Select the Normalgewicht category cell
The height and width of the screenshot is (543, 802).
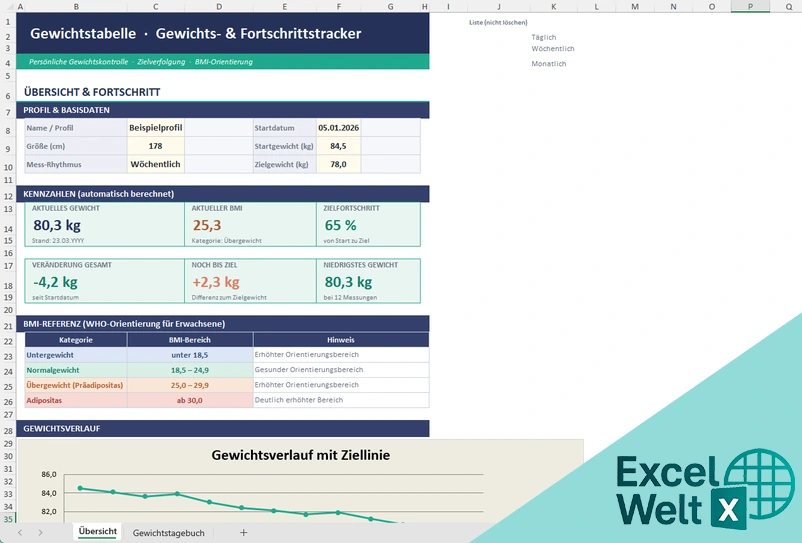pos(76,370)
